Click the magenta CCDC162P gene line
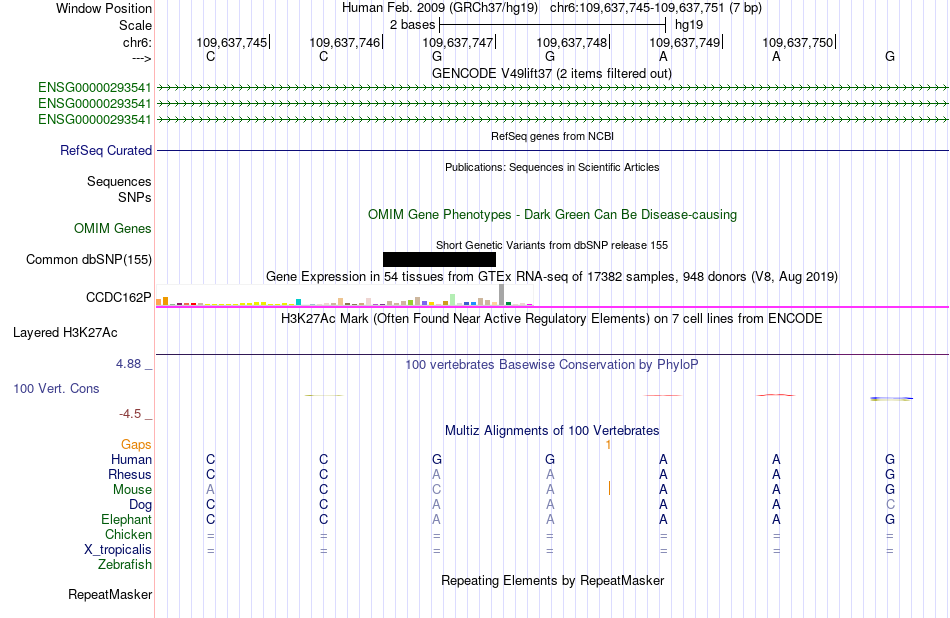 (x=552, y=307)
